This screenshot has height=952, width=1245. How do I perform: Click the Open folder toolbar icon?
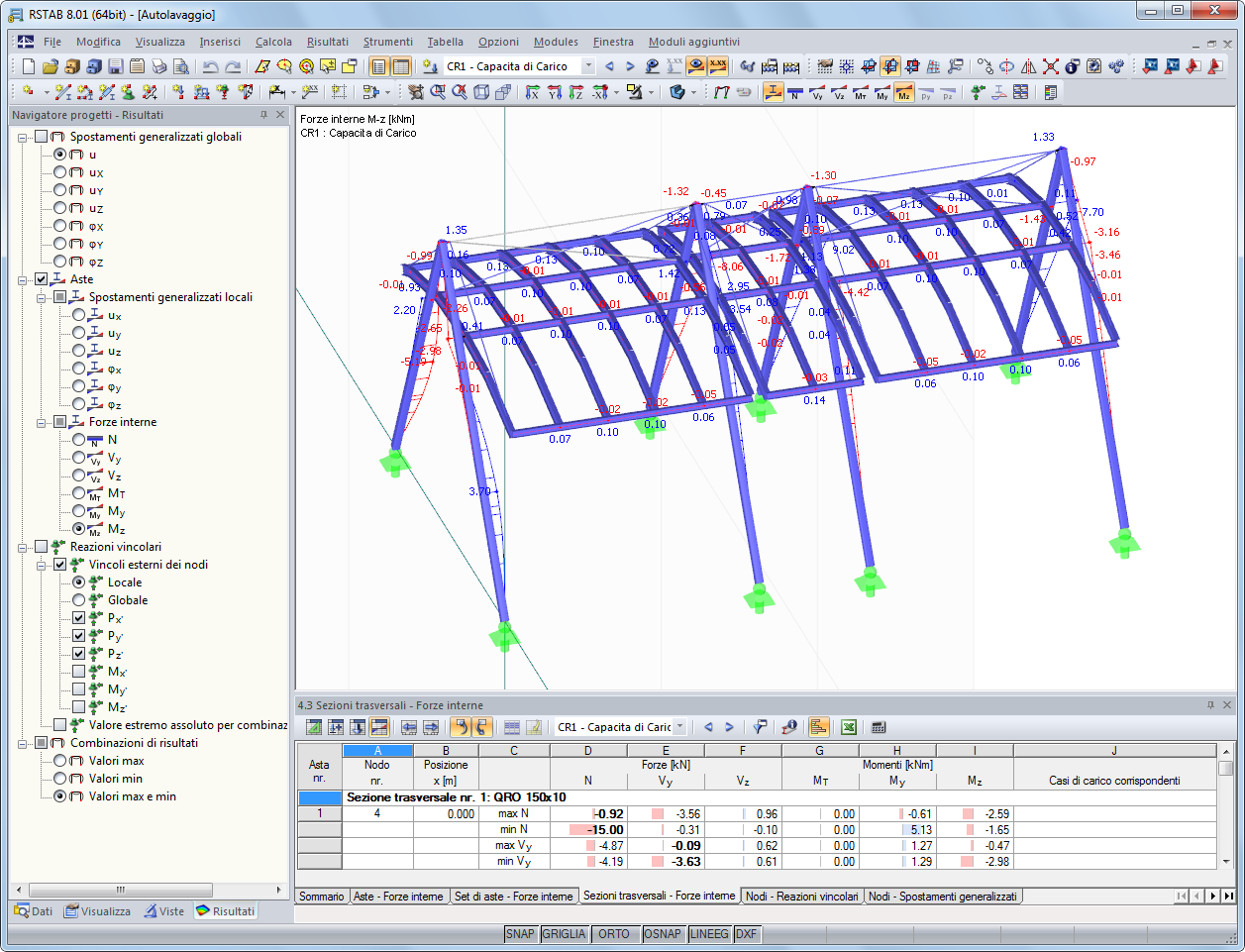[x=50, y=66]
